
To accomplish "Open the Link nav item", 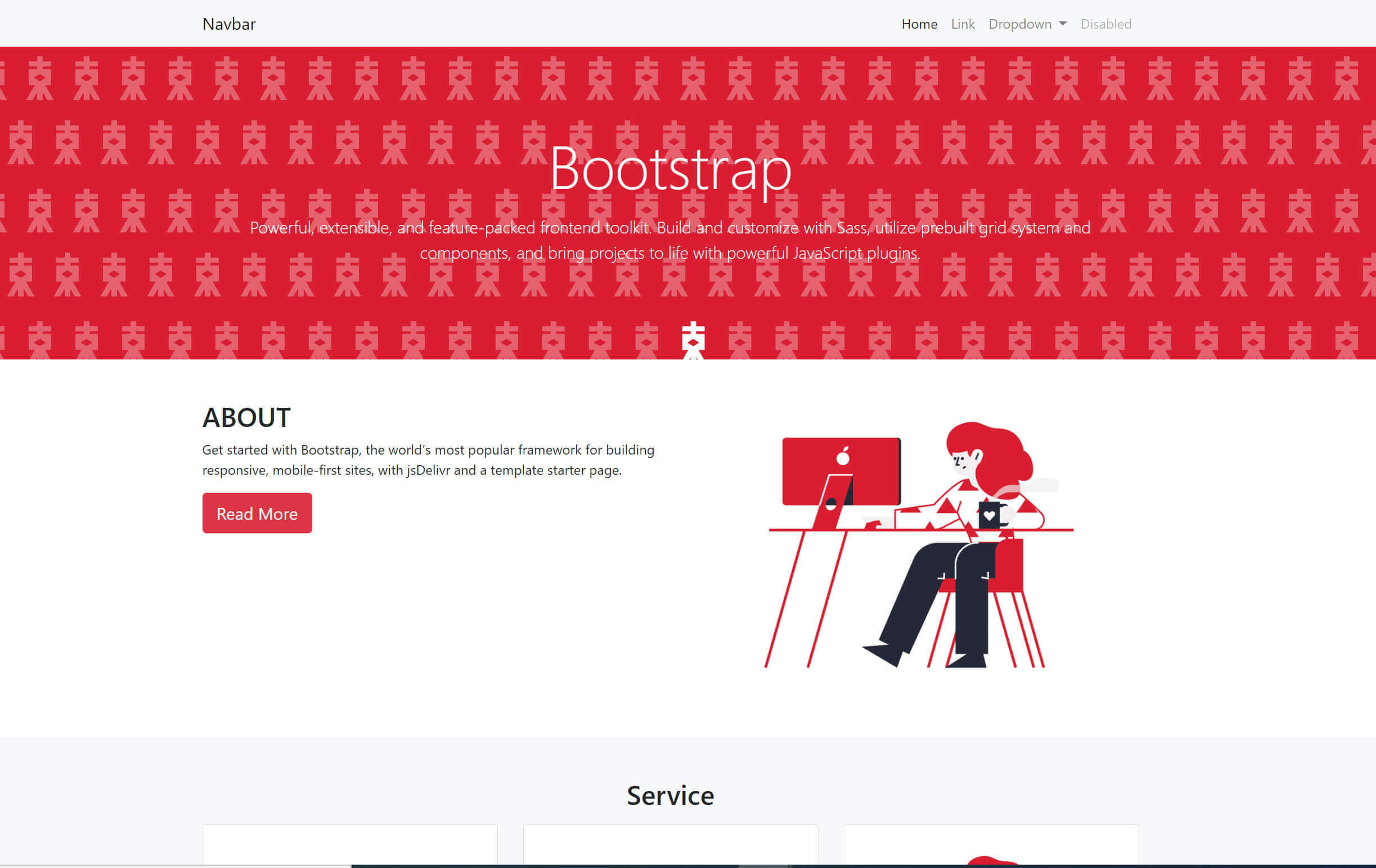I will (x=963, y=24).
